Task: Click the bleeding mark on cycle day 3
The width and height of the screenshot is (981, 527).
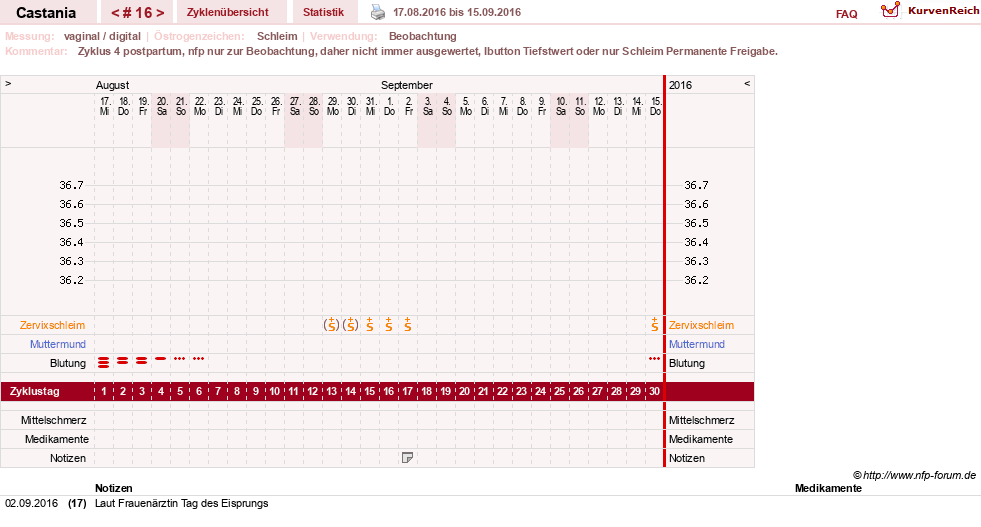Action: 141,361
